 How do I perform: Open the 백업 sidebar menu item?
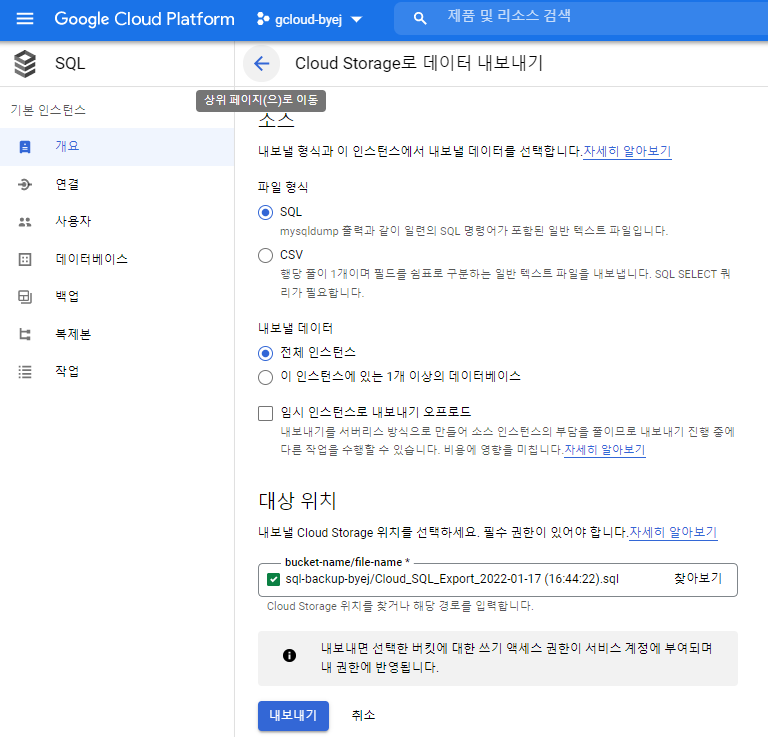click(x=117, y=296)
